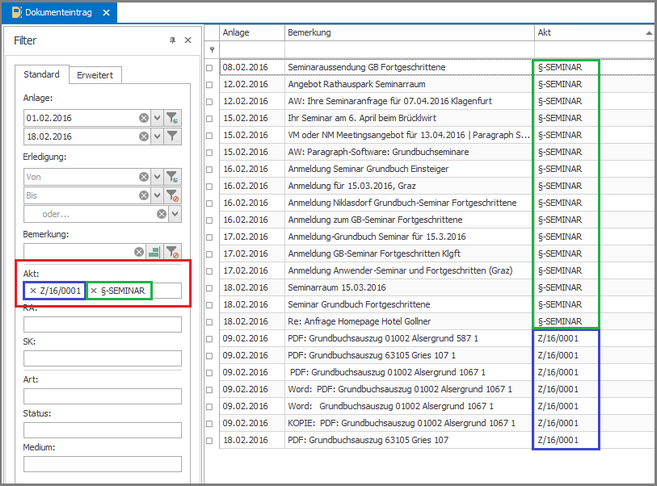Clear the 01.02.2016 Anlage start date
The height and width of the screenshot is (486, 657).
[144, 118]
